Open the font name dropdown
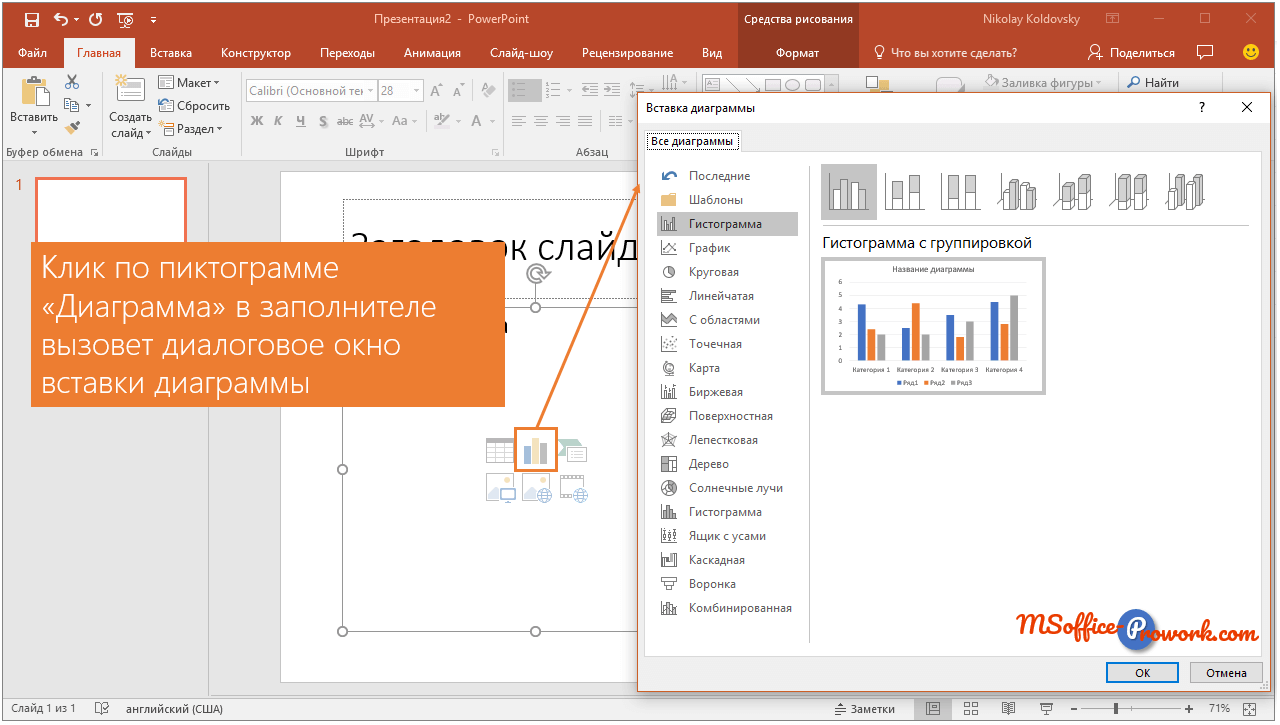 (370, 91)
